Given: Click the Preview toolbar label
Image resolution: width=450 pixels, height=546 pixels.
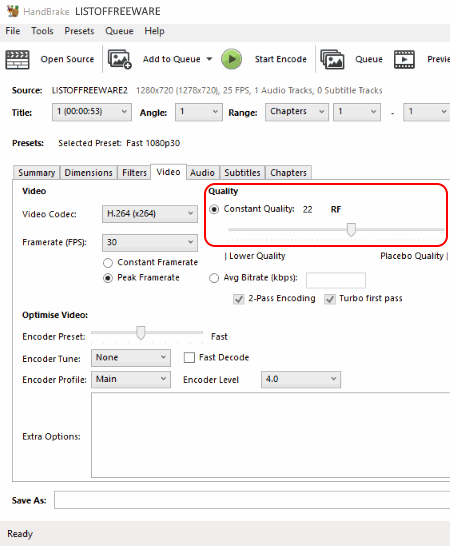Looking at the screenshot, I should pos(439,59).
